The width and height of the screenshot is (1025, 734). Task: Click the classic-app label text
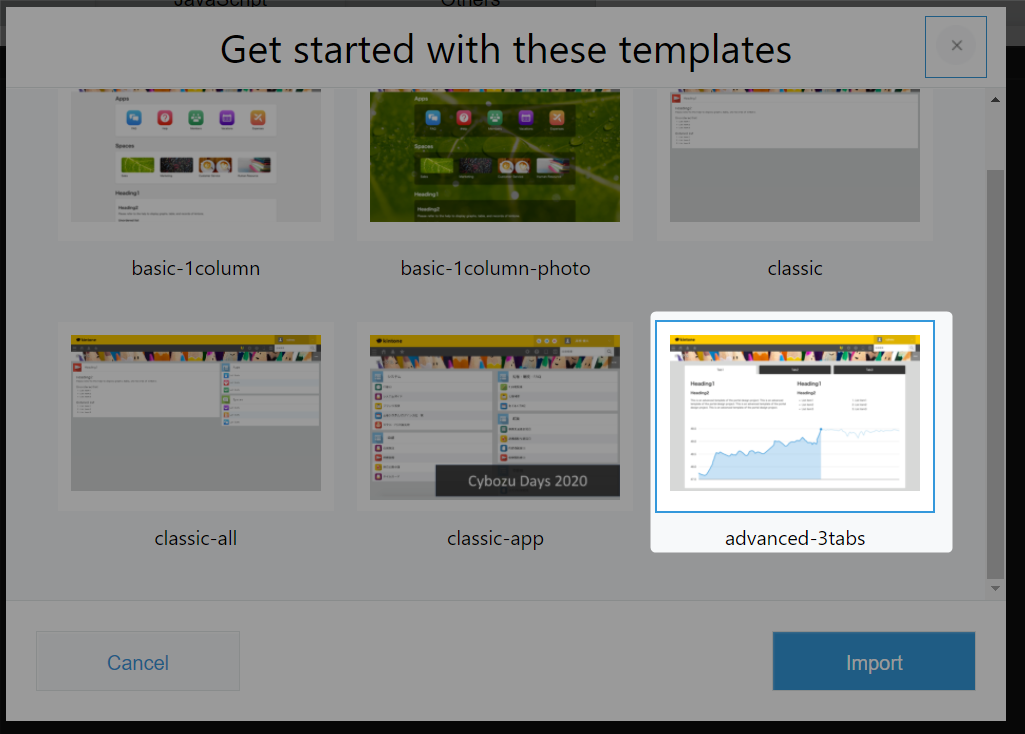(x=495, y=539)
